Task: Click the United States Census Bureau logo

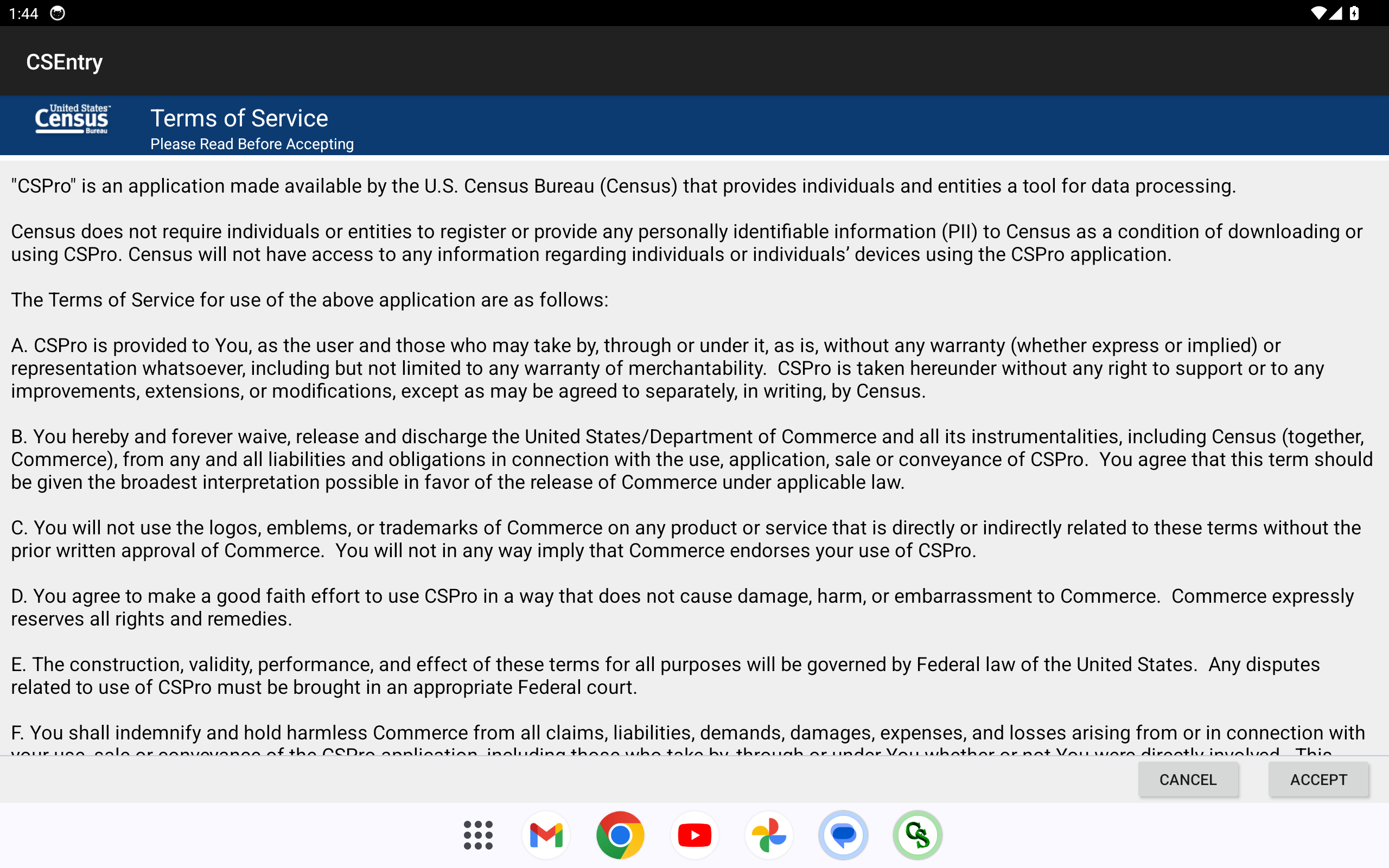Action: coord(73,119)
